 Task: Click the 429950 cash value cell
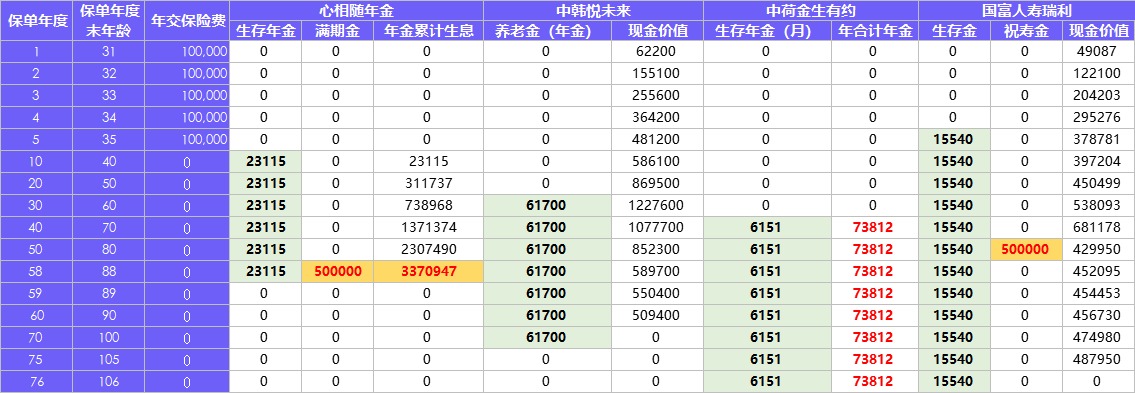pyautogui.click(x=1097, y=250)
